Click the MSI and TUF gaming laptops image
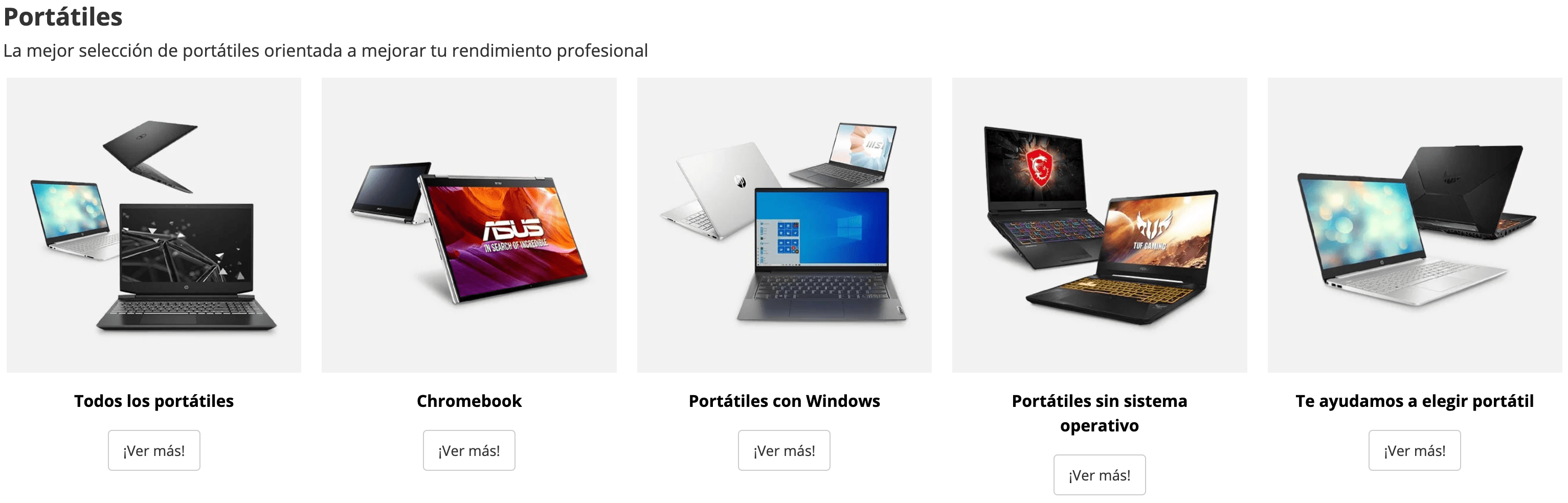Image resolution: width=1568 pixels, height=503 pixels. click(1100, 225)
